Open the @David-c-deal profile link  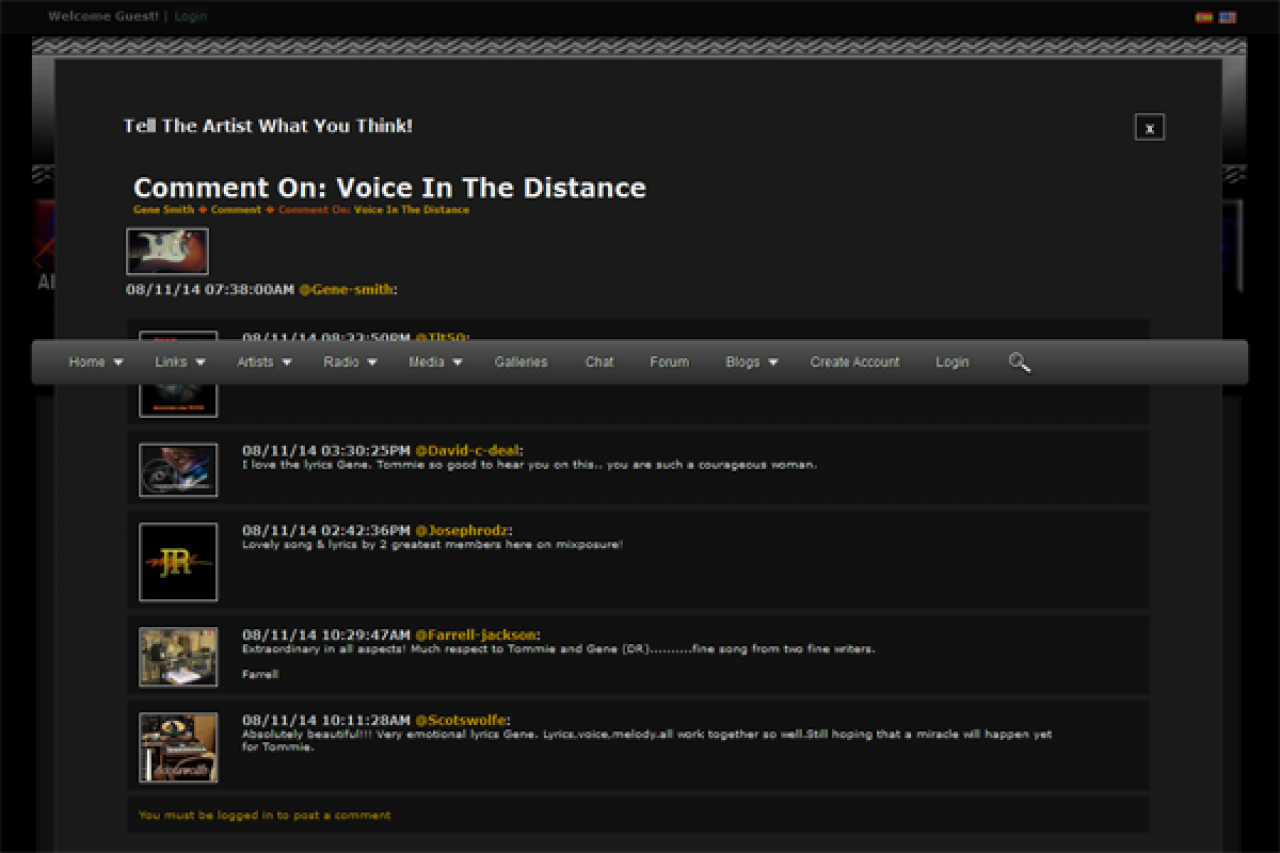467,450
